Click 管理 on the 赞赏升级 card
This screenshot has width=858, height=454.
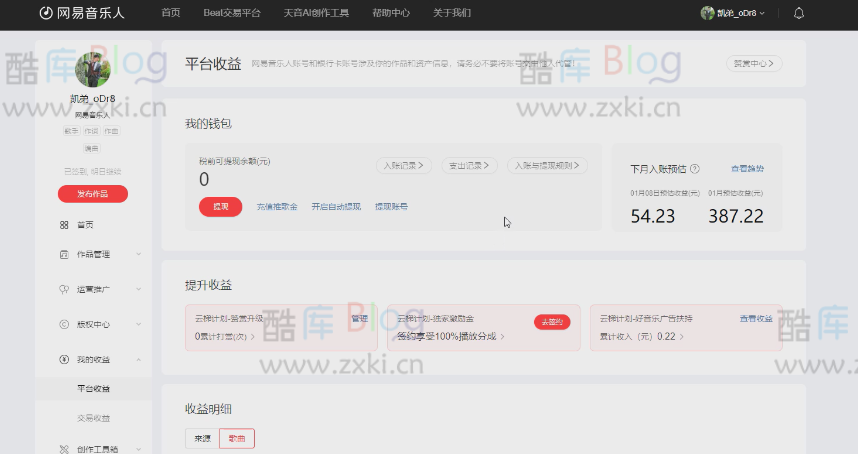click(360, 318)
